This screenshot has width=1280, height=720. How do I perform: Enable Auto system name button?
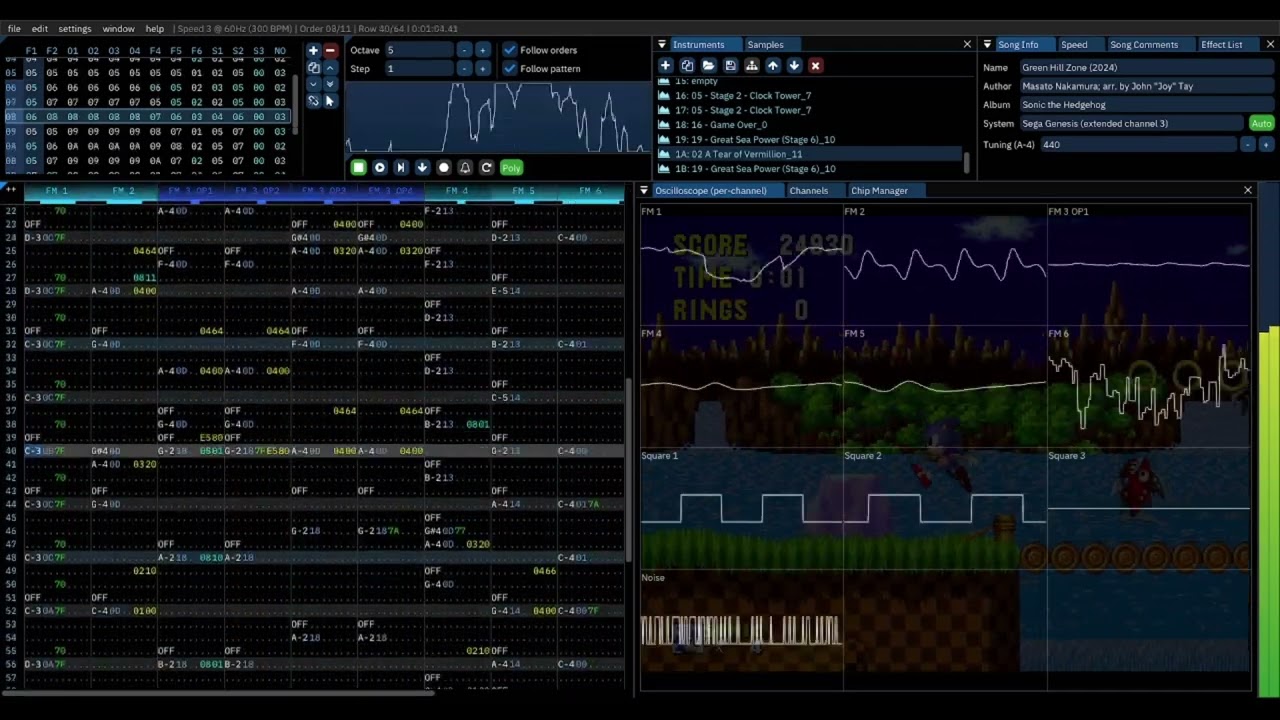[1261, 124]
